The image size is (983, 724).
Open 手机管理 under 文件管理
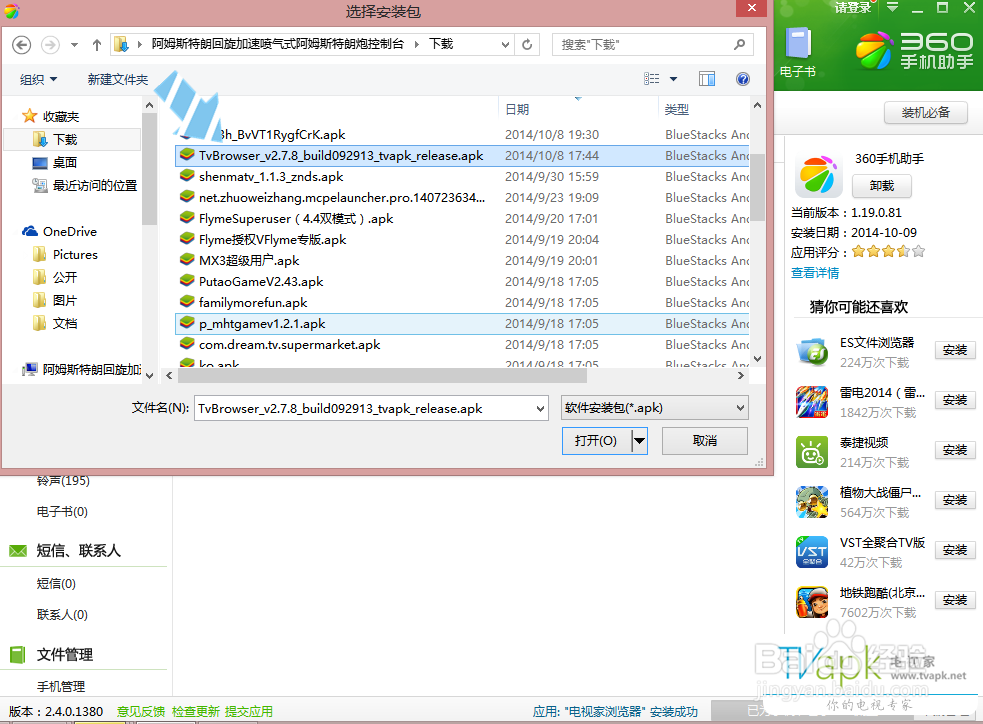tap(61, 686)
